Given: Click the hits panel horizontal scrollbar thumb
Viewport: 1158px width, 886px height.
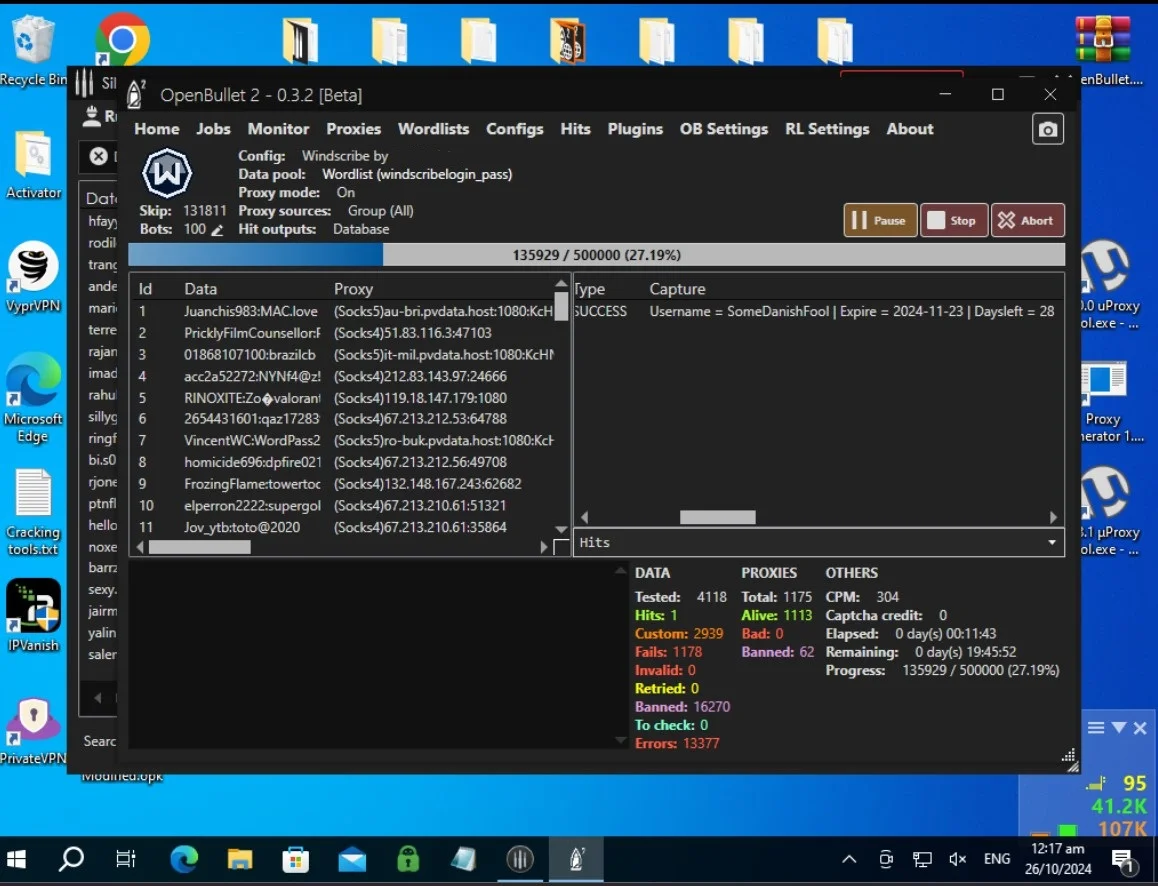Looking at the screenshot, I should pyautogui.click(x=717, y=517).
